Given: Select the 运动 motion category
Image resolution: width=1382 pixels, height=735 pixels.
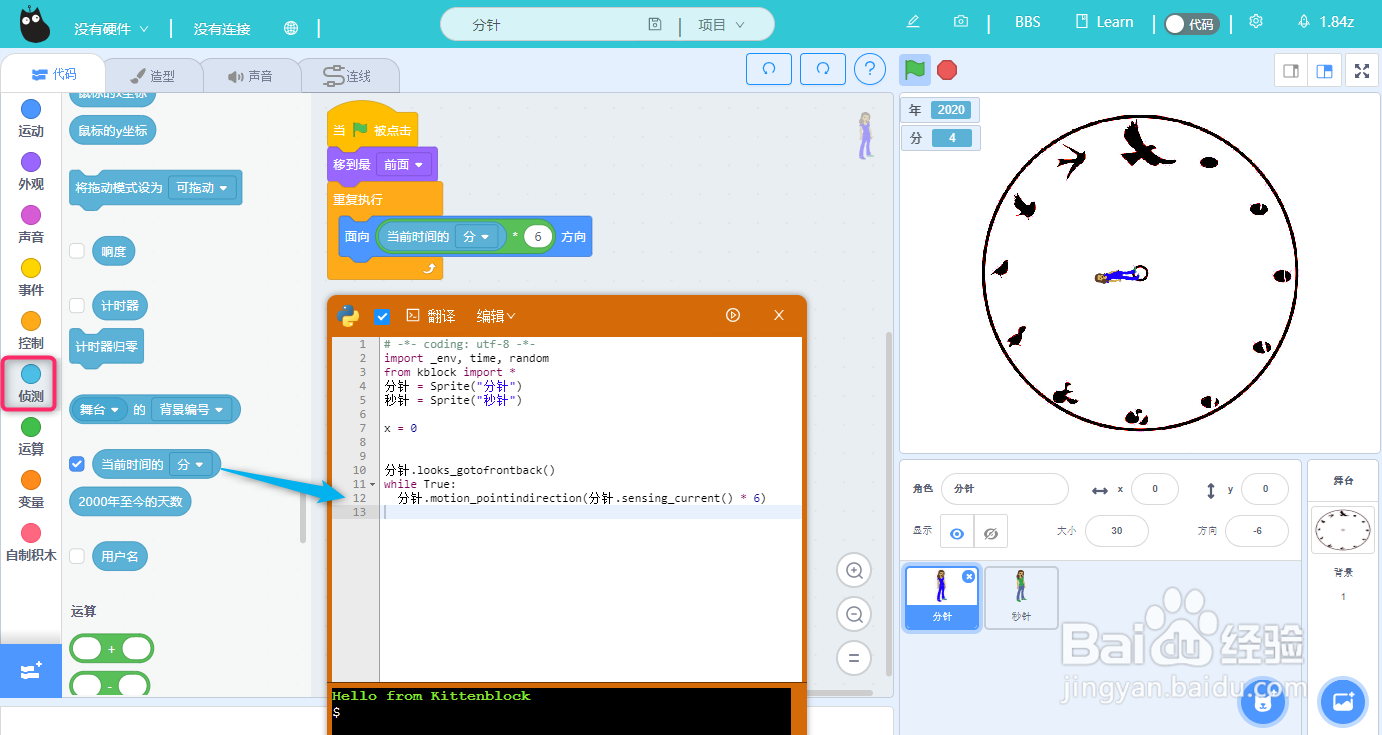Looking at the screenshot, I should click(31, 118).
